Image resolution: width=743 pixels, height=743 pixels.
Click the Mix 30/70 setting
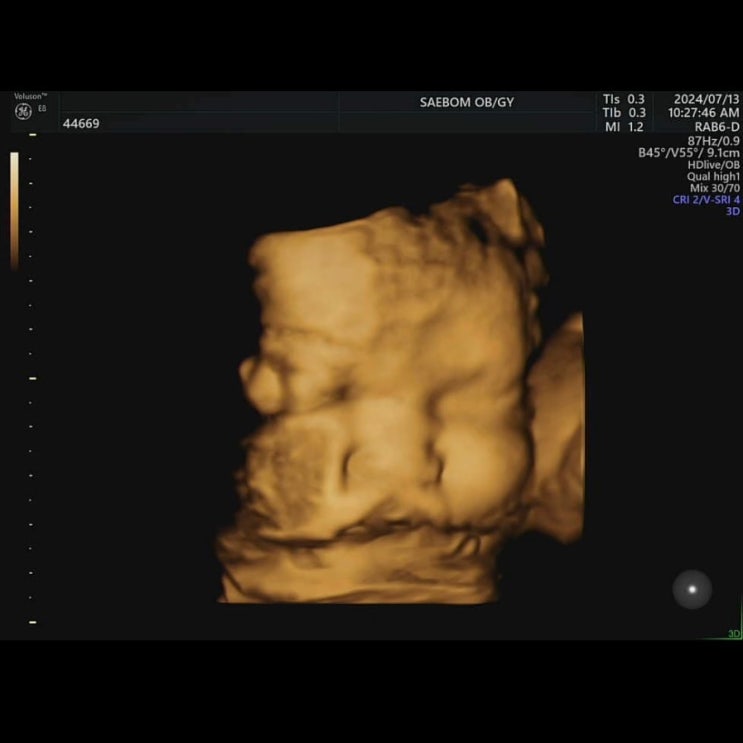point(715,188)
